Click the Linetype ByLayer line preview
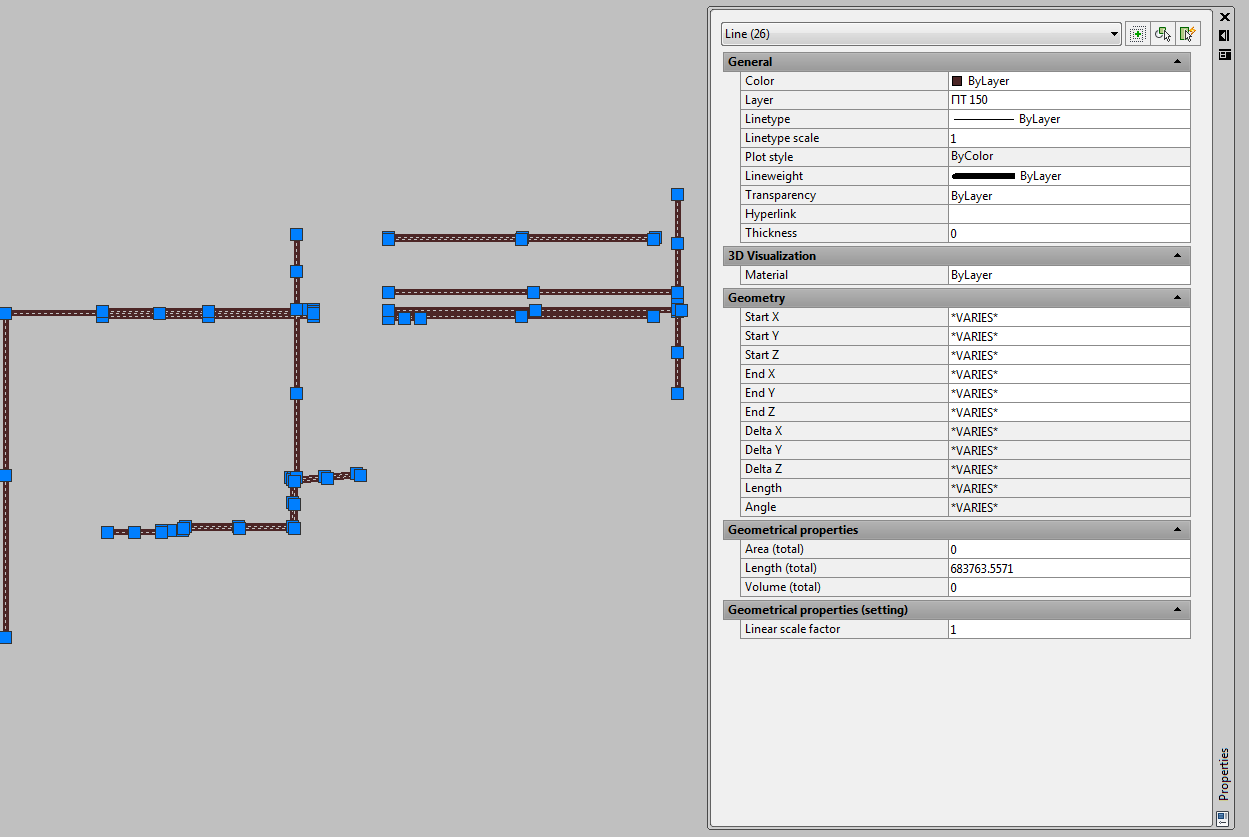Viewport: 1249px width, 837px height. click(985, 118)
